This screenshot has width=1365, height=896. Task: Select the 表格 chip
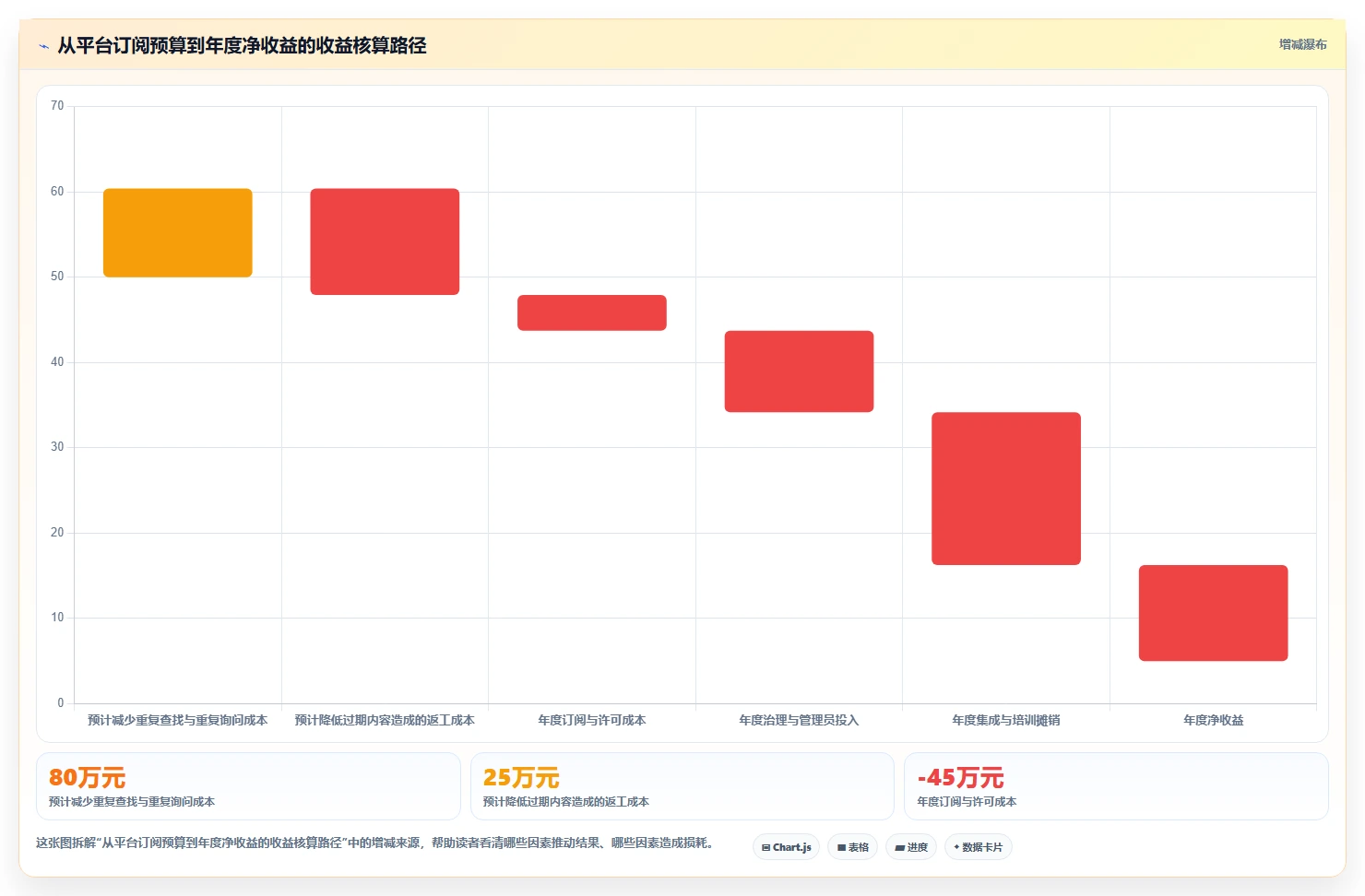click(852, 847)
